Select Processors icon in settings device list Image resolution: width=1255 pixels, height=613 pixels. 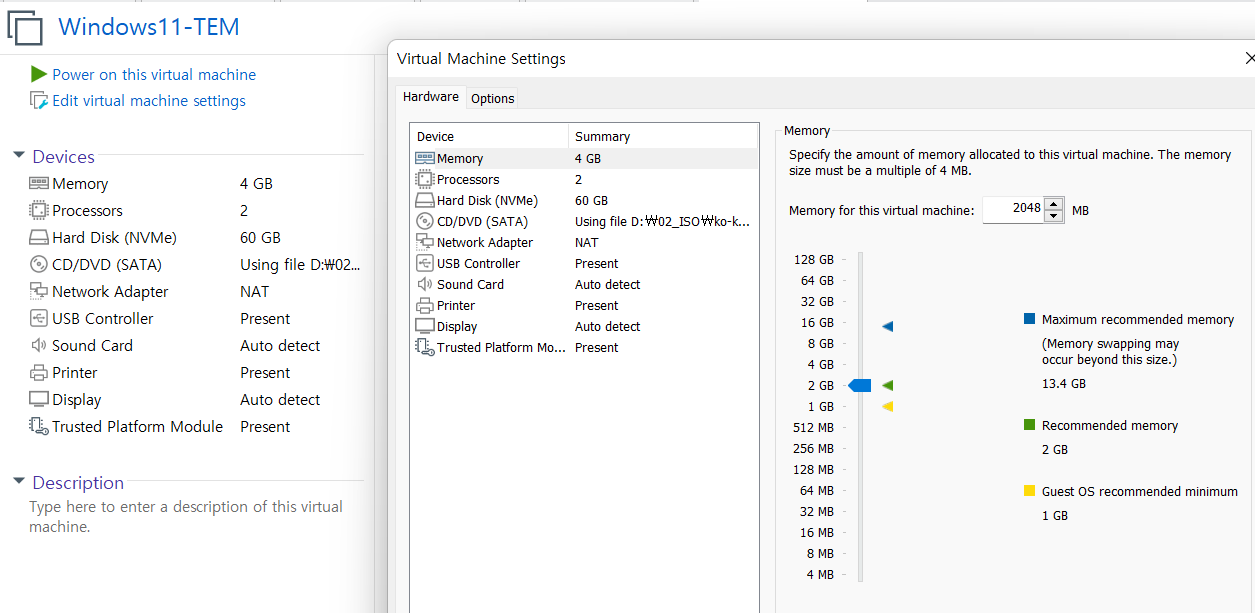click(425, 179)
